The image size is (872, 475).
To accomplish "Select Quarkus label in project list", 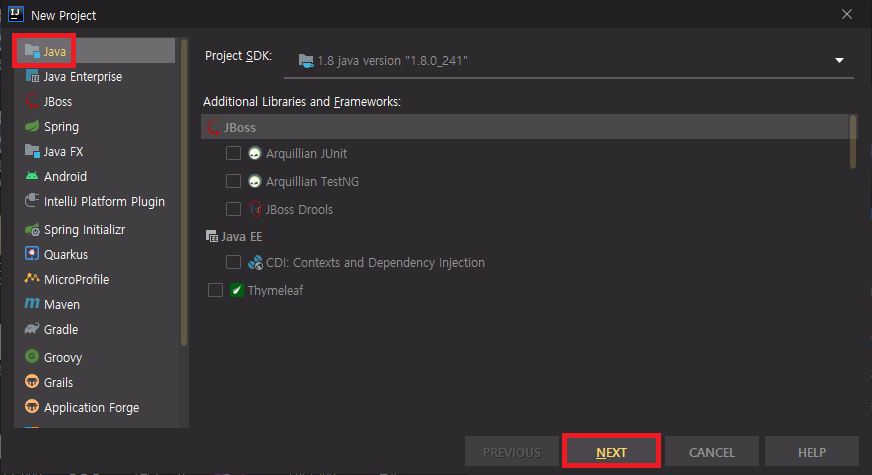I will tap(66, 254).
